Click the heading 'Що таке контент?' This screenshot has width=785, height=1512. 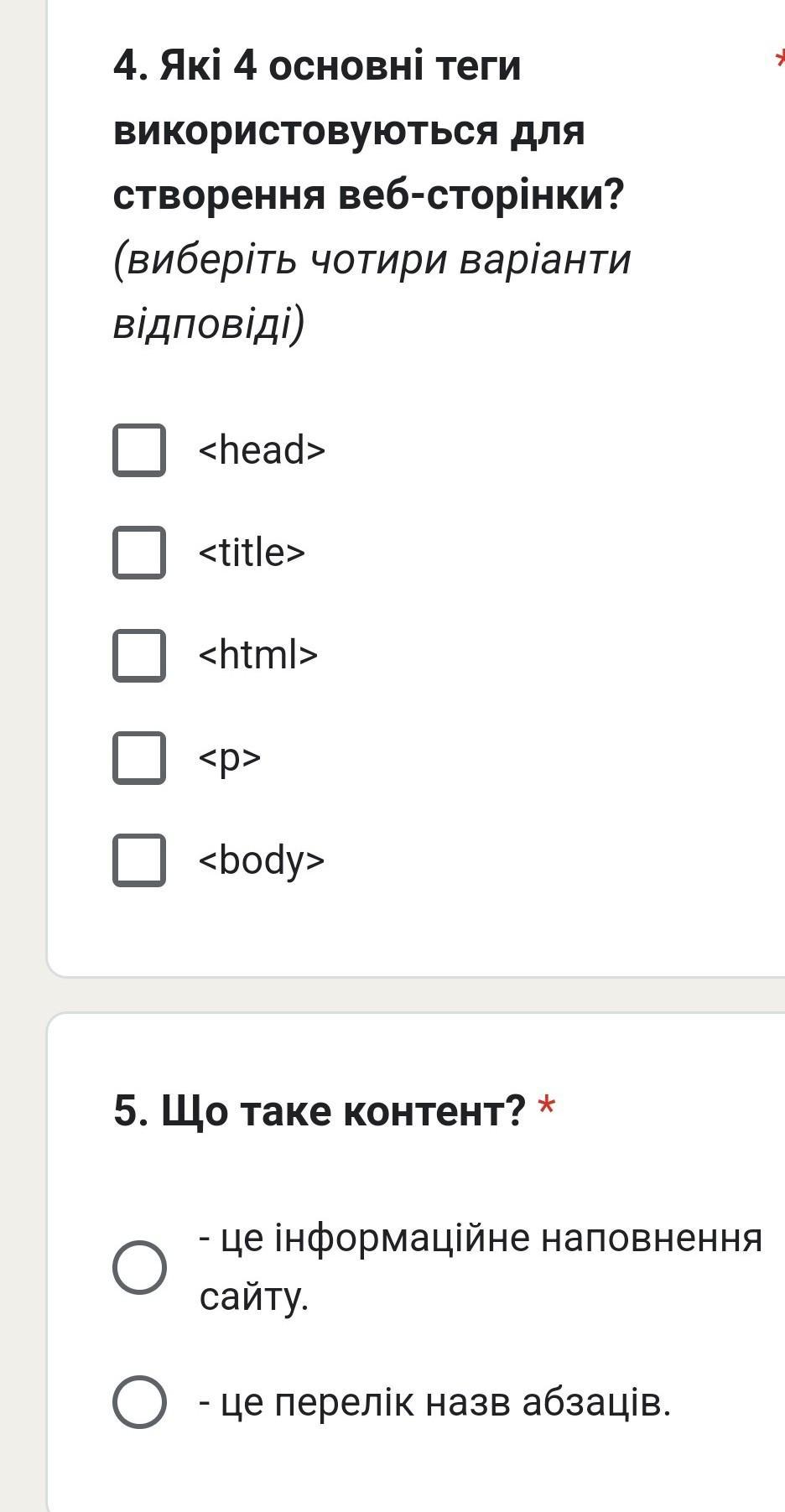pos(320,1111)
